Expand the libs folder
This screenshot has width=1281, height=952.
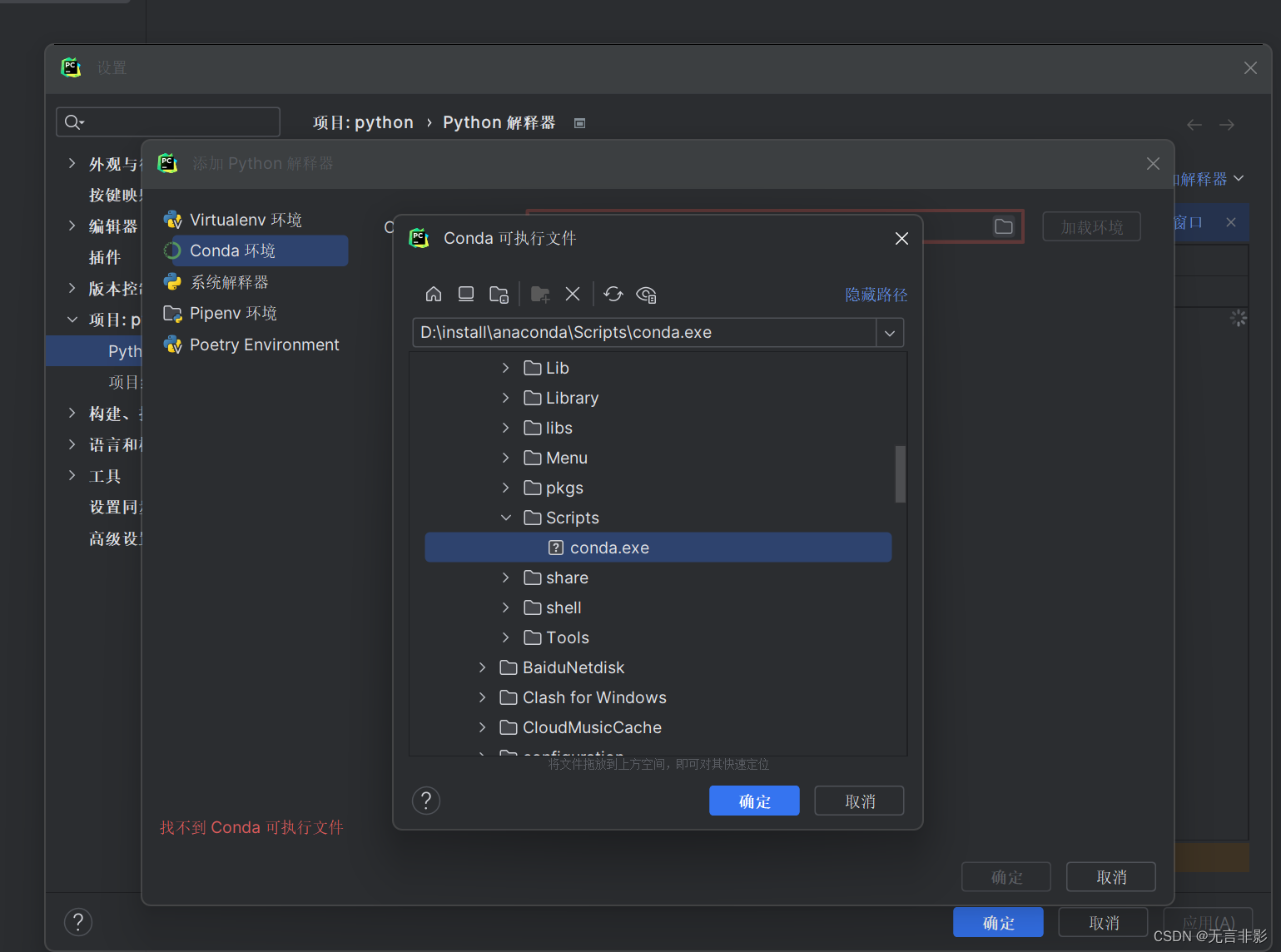click(505, 428)
